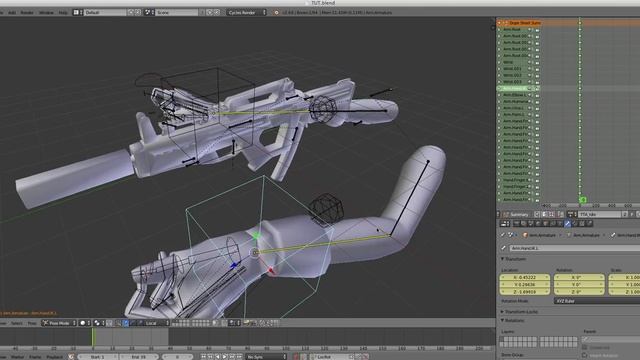
Task: Click the green current-frame marker in timeline
Action: pyautogui.click(x=93, y=337)
